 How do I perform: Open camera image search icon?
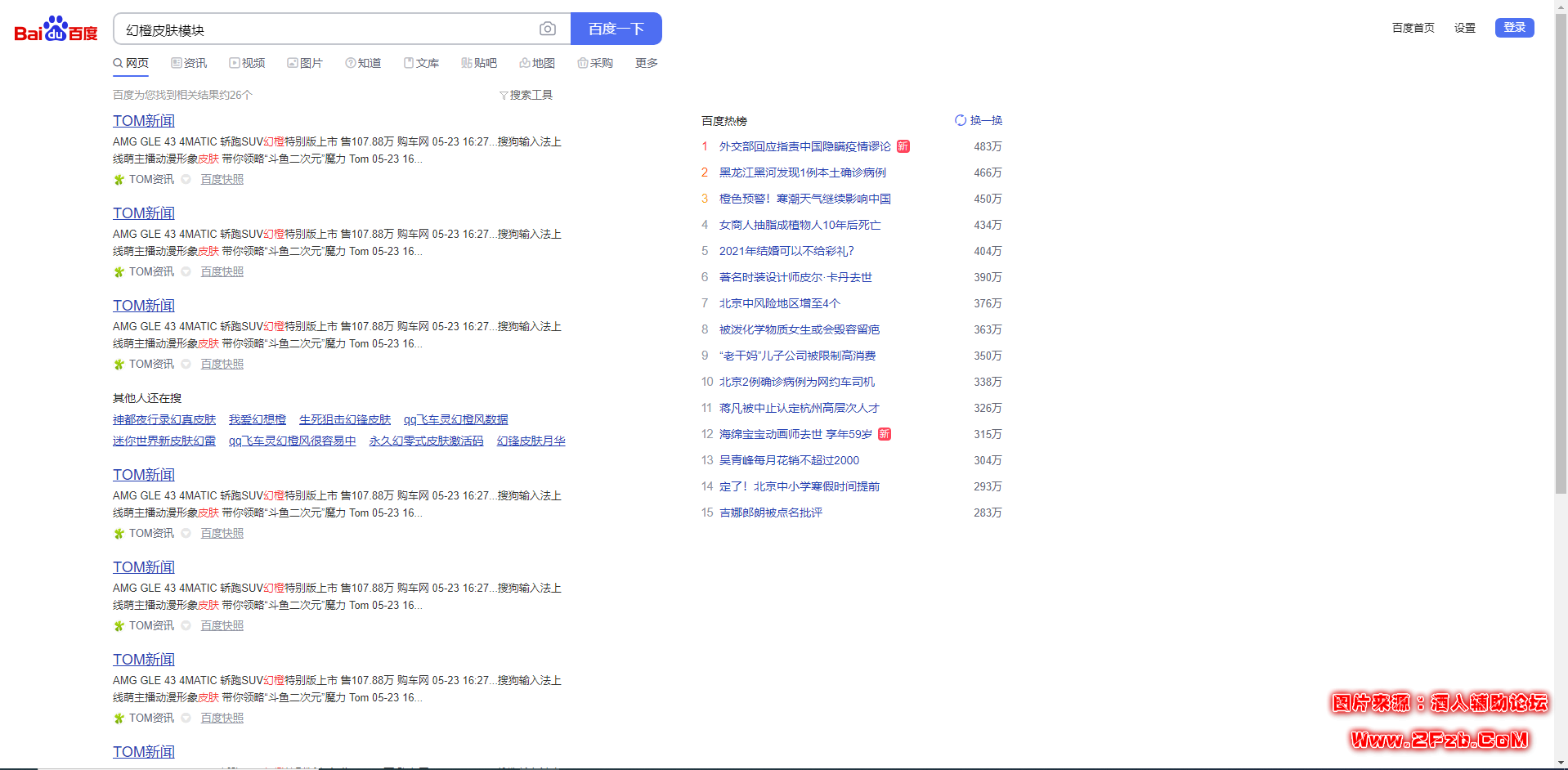point(548,29)
